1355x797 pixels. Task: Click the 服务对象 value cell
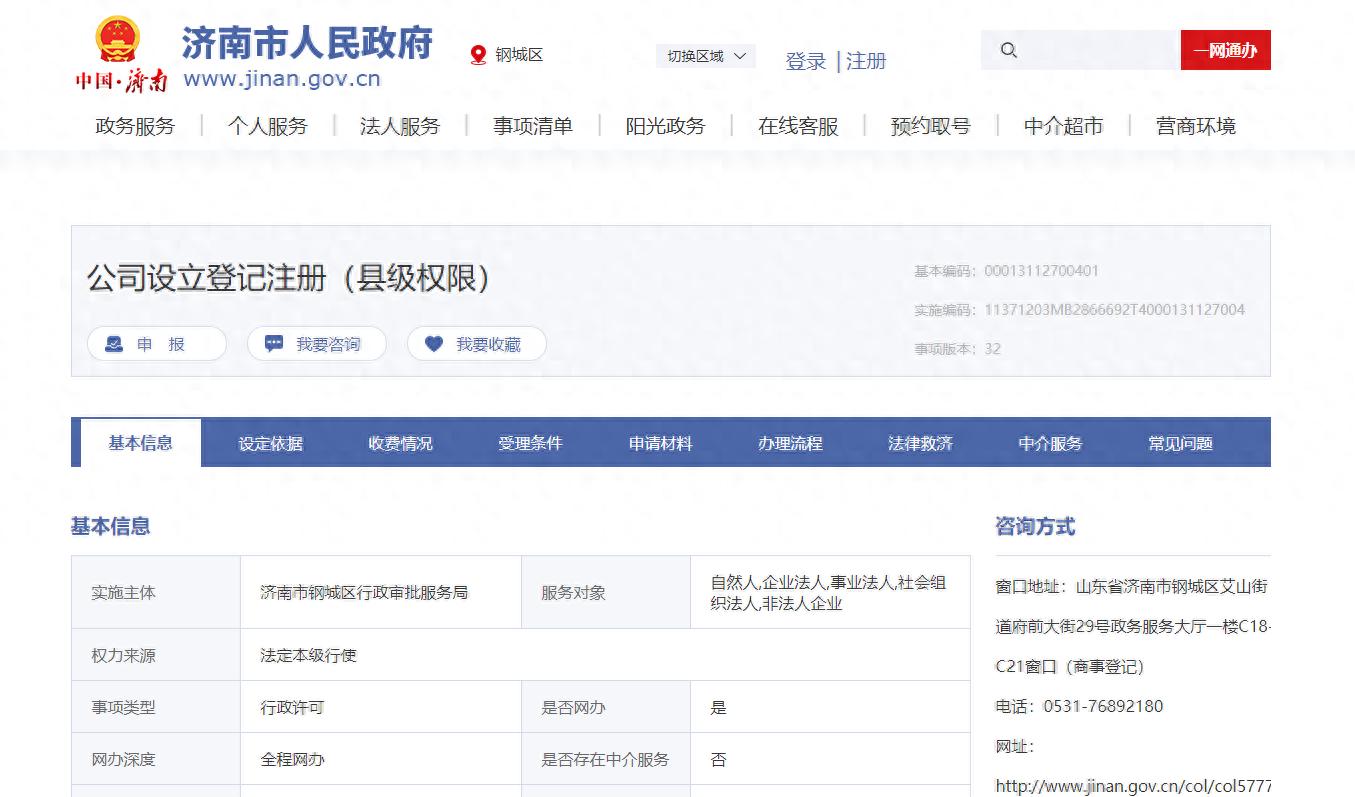pyautogui.click(x=830, y=593)
